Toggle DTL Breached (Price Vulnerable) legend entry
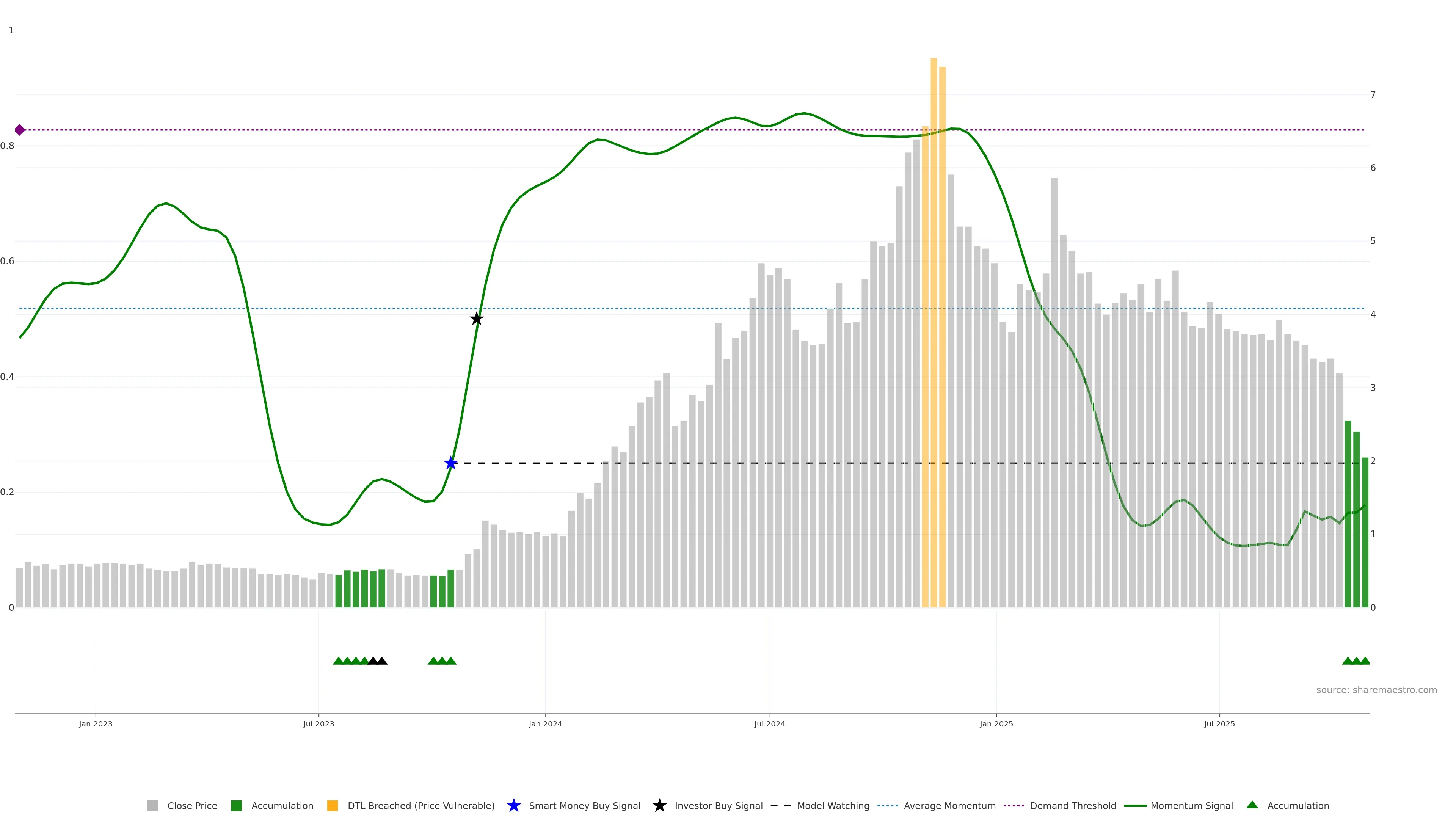 point(420,805)
